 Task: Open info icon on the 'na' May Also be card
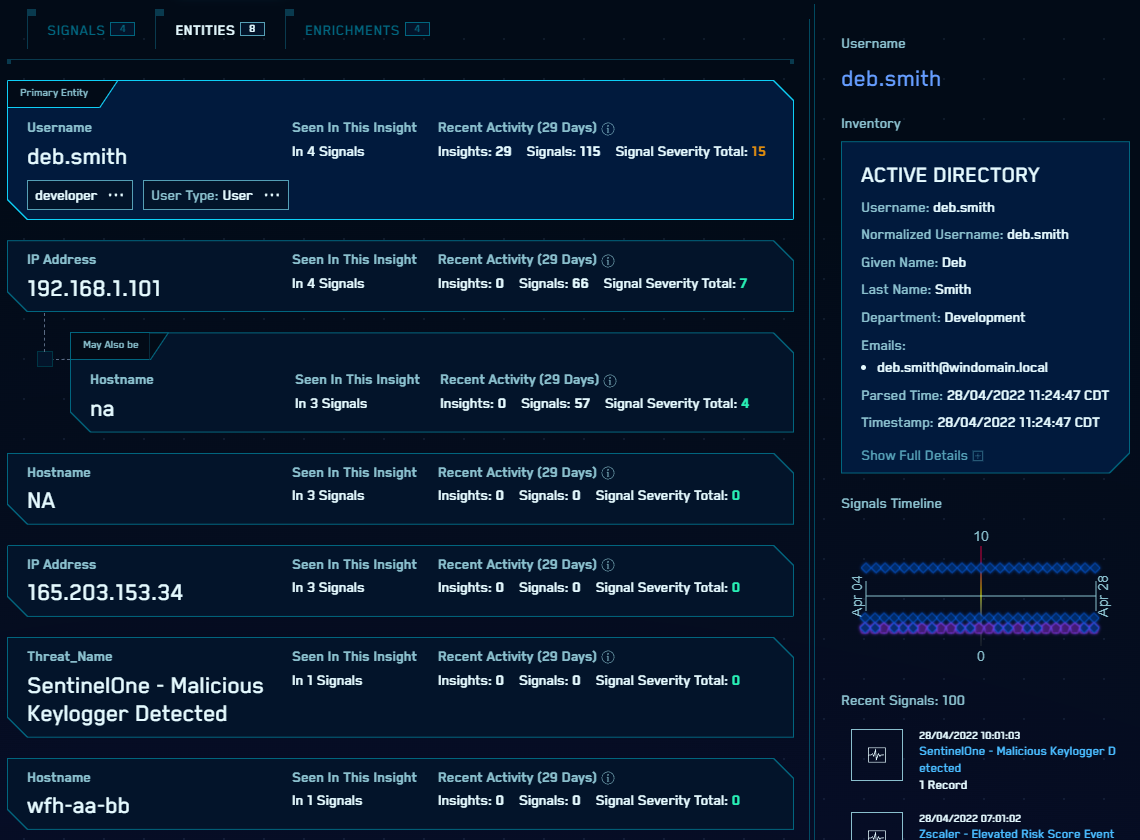pos(608,380)
